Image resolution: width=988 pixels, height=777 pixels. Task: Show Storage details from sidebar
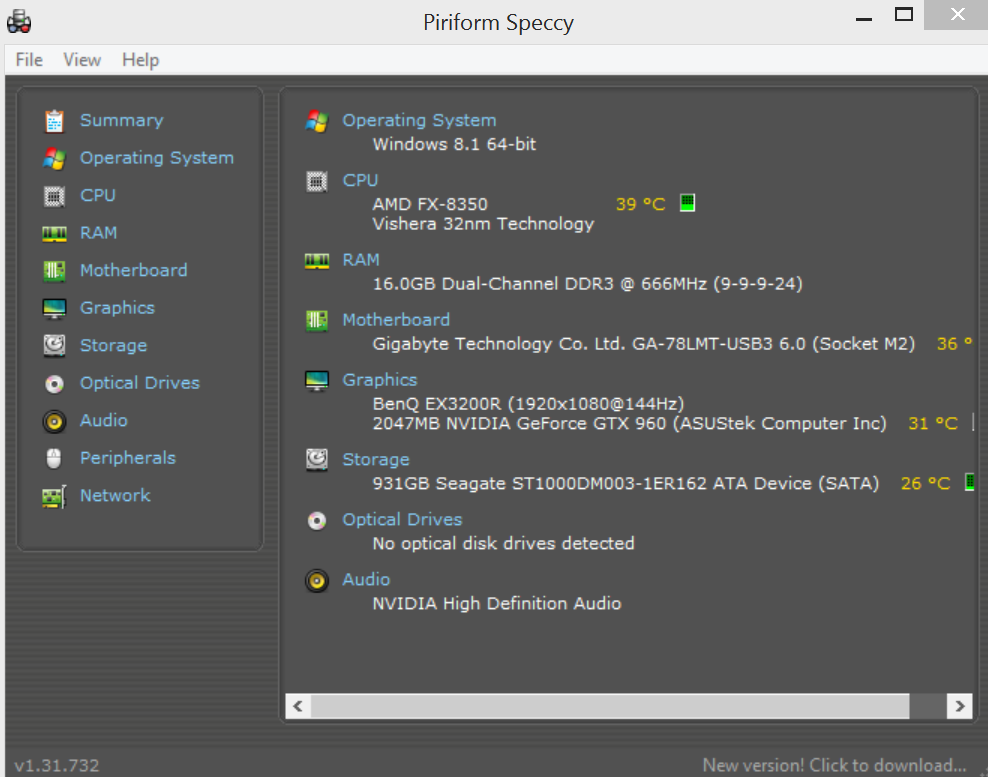click(113, 345)
